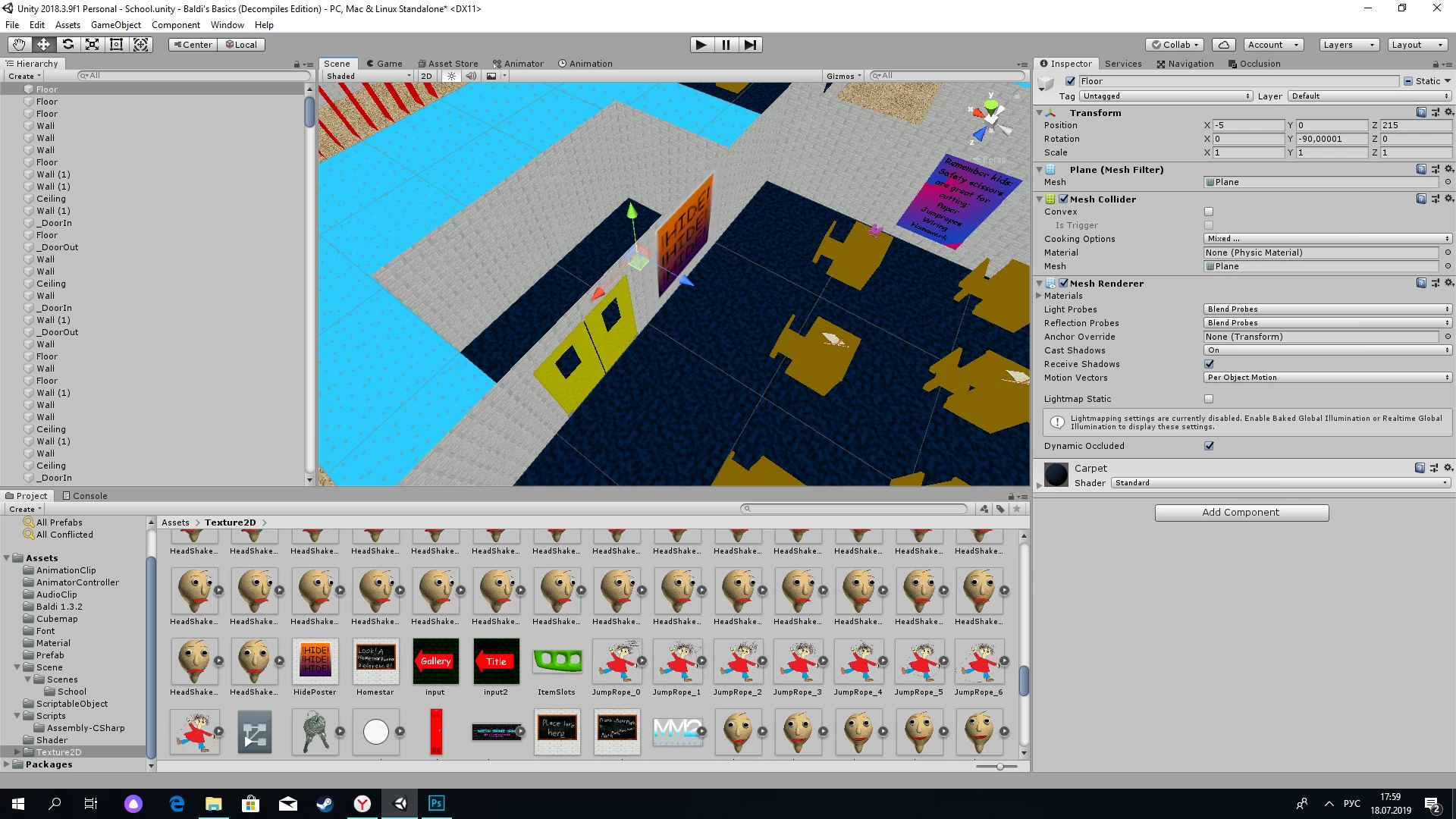
Task: Open Search by Type filter icon
Action: click(x=984, y=509)
